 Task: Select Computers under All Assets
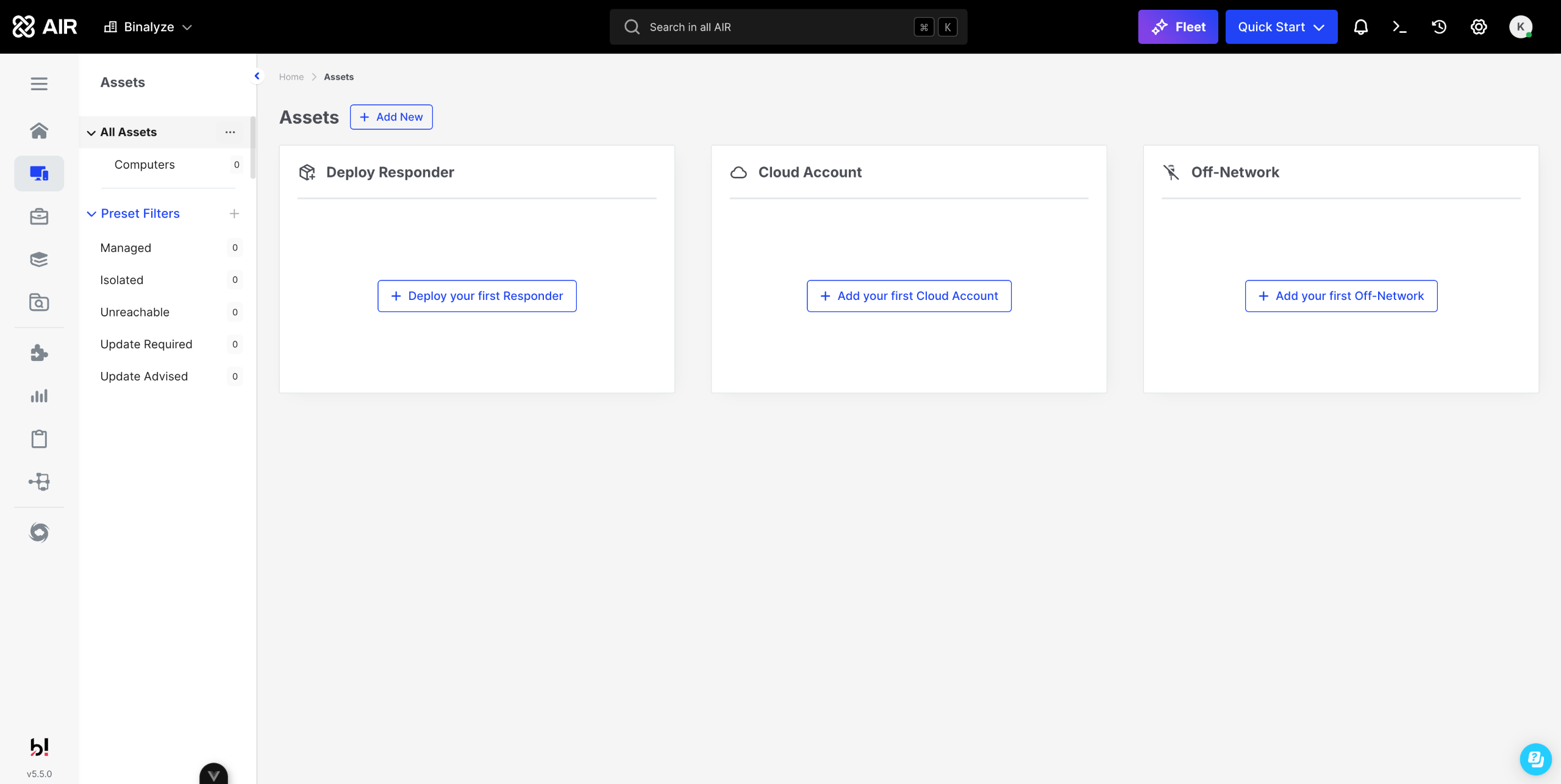[x=145, y=165]
